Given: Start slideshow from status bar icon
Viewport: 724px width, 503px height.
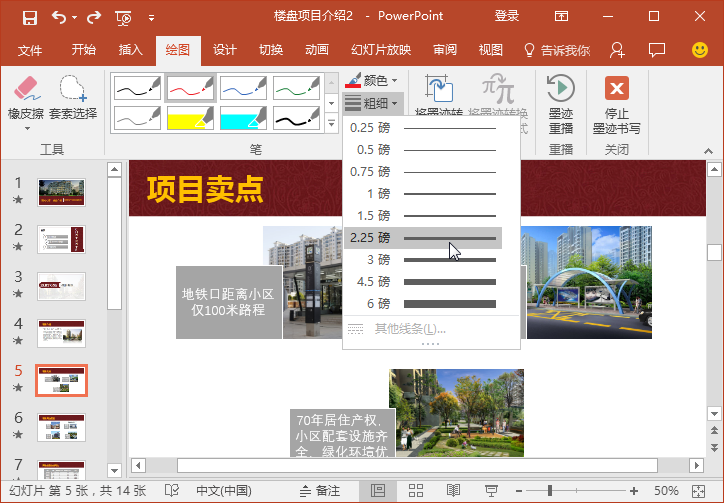Looking at the screenshot, I should pos(491,491).
